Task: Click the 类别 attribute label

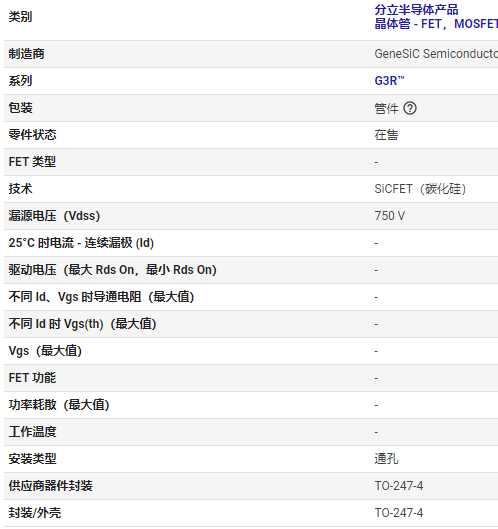Action: point(20,17)
